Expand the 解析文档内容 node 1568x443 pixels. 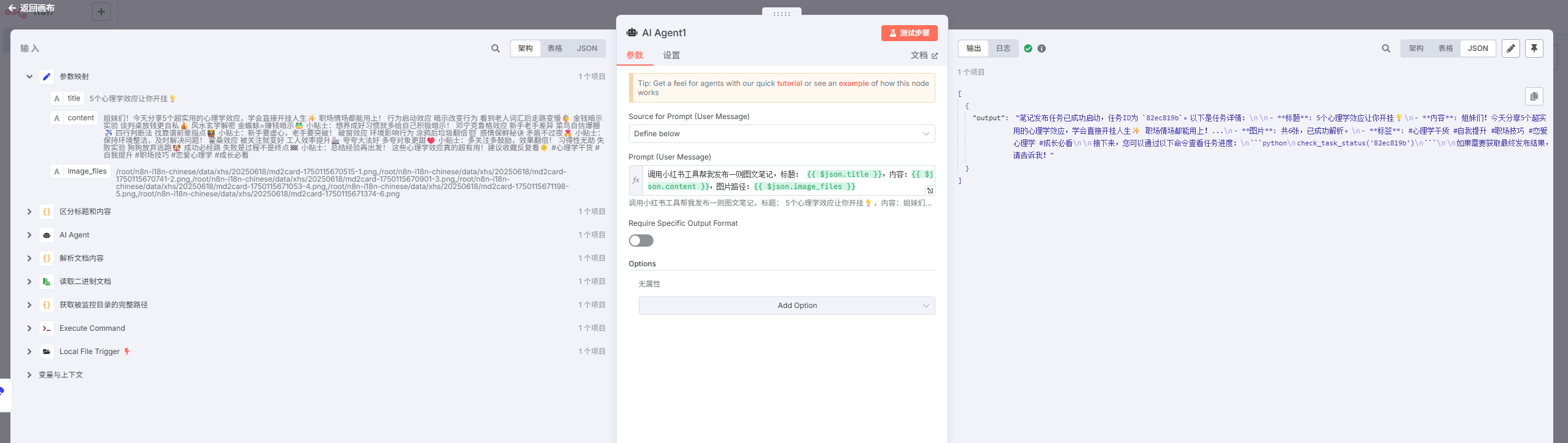click(29, 258)
